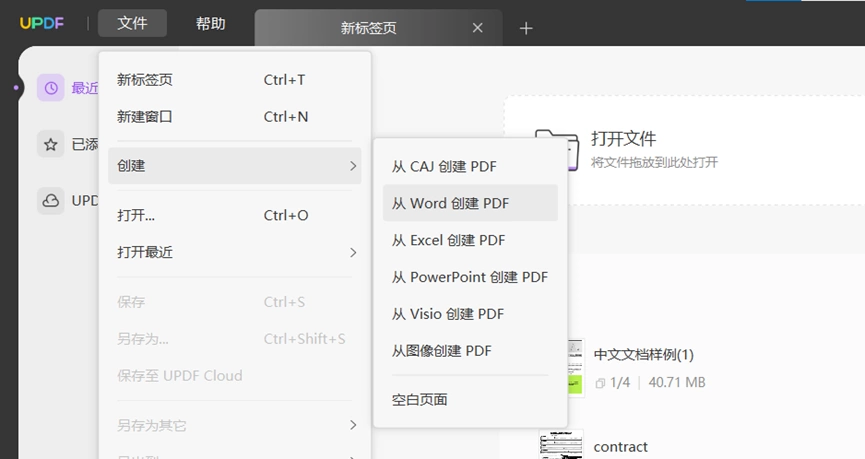Image resolution: width=865 pixels, height=459 pixels.
Task: Click the Ctrl+N shortcut label
Action: tap(286, 117)
